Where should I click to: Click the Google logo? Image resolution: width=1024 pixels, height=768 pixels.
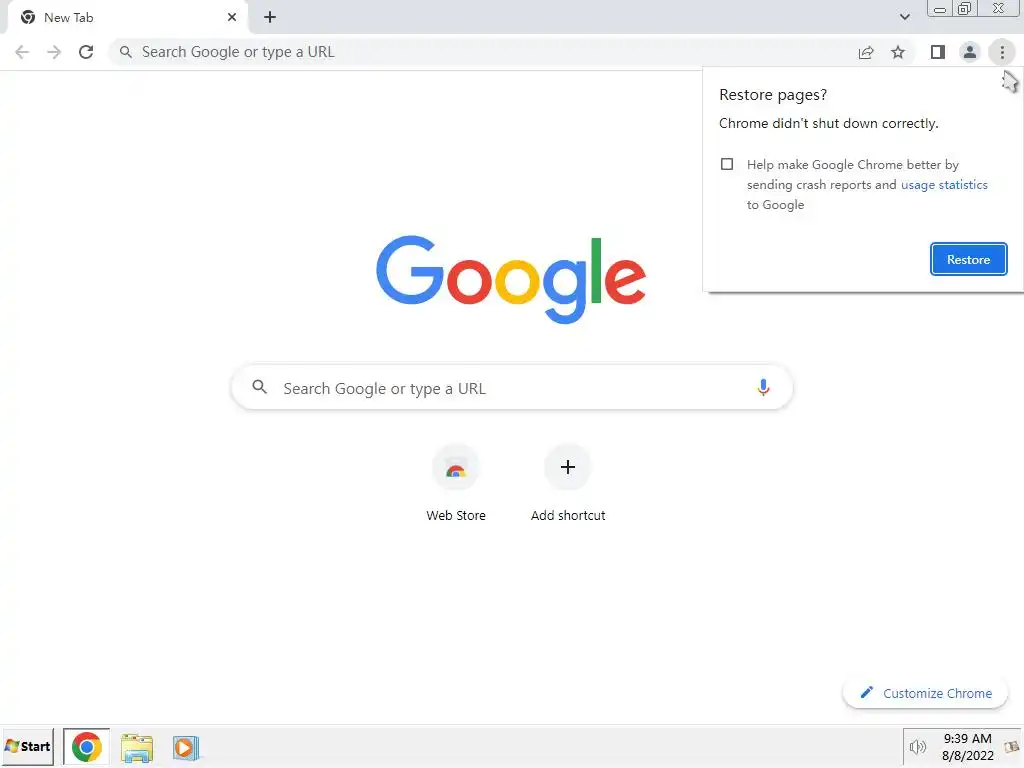coord(511,280)
